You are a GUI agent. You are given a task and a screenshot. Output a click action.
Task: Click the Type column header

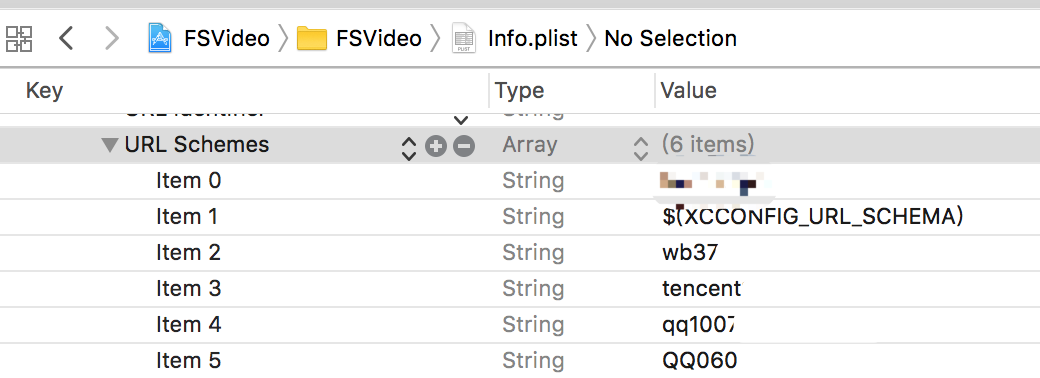519,90
